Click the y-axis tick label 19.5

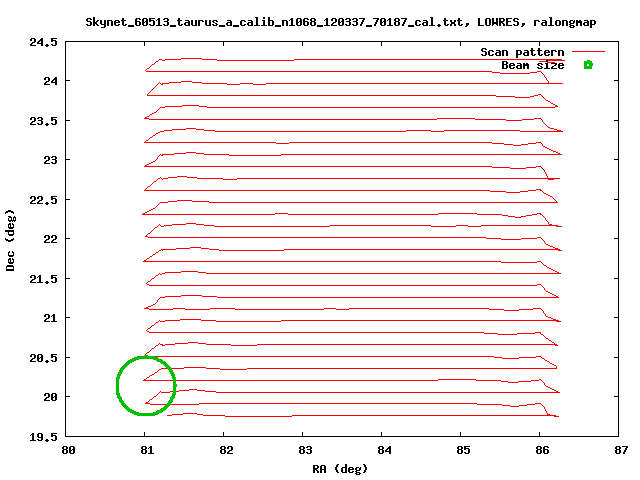(x=44, y=437)
